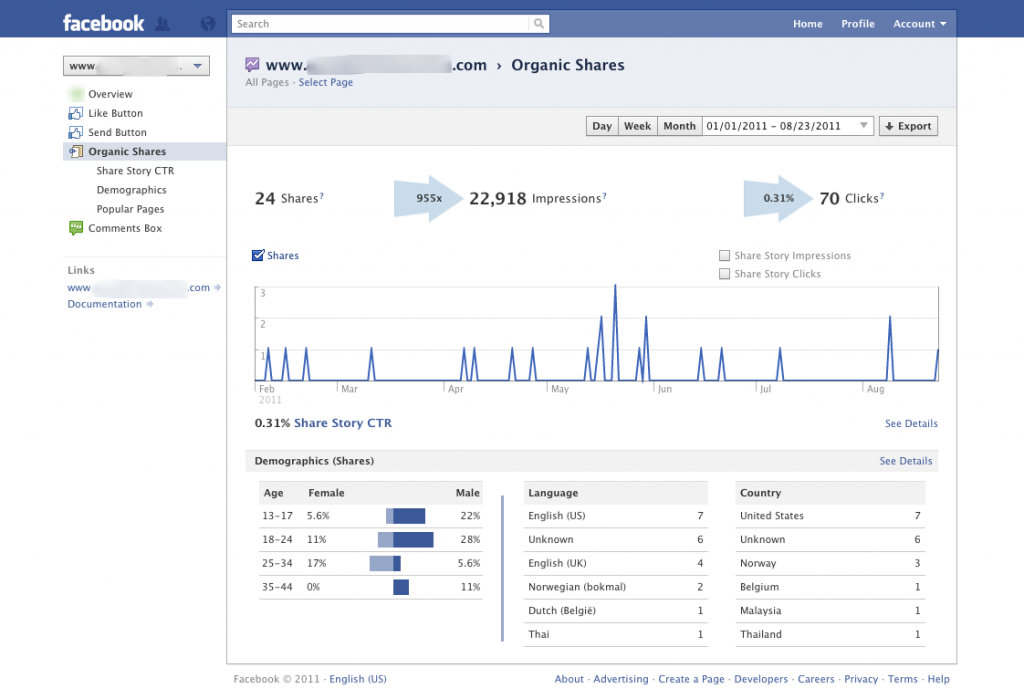Click the globe notifications icon

click(208, 23)
